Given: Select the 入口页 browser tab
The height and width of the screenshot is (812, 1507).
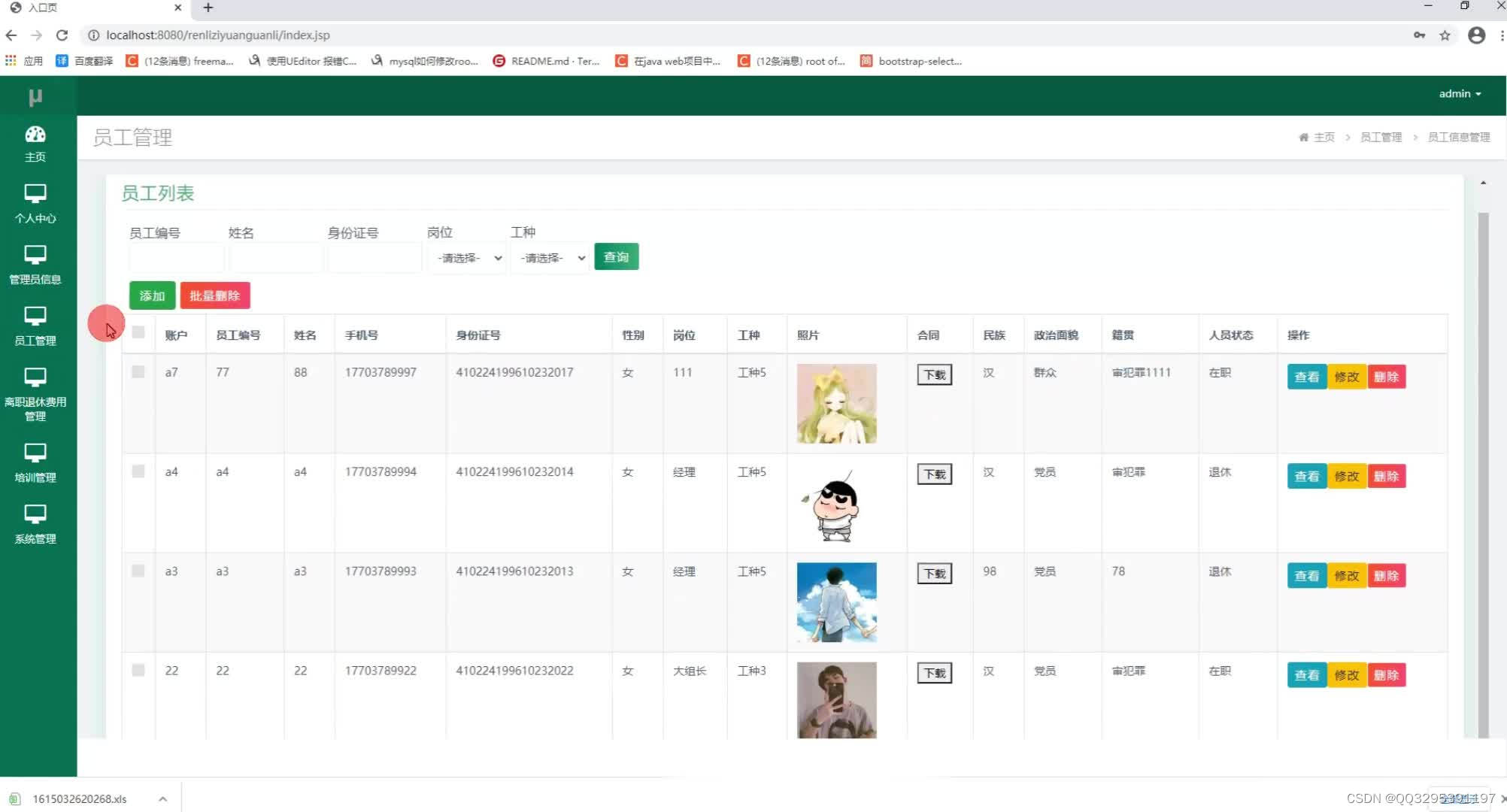Looking at the screenshot, I should (94, 8).
